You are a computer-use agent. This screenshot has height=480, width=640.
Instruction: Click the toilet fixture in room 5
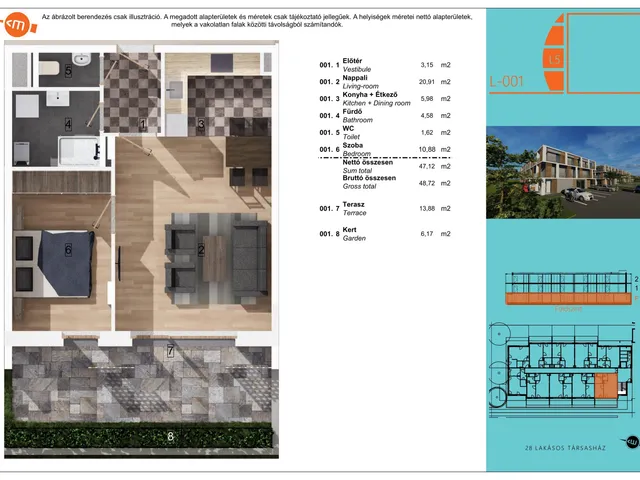pyautogui.click(x=49, y=68)
